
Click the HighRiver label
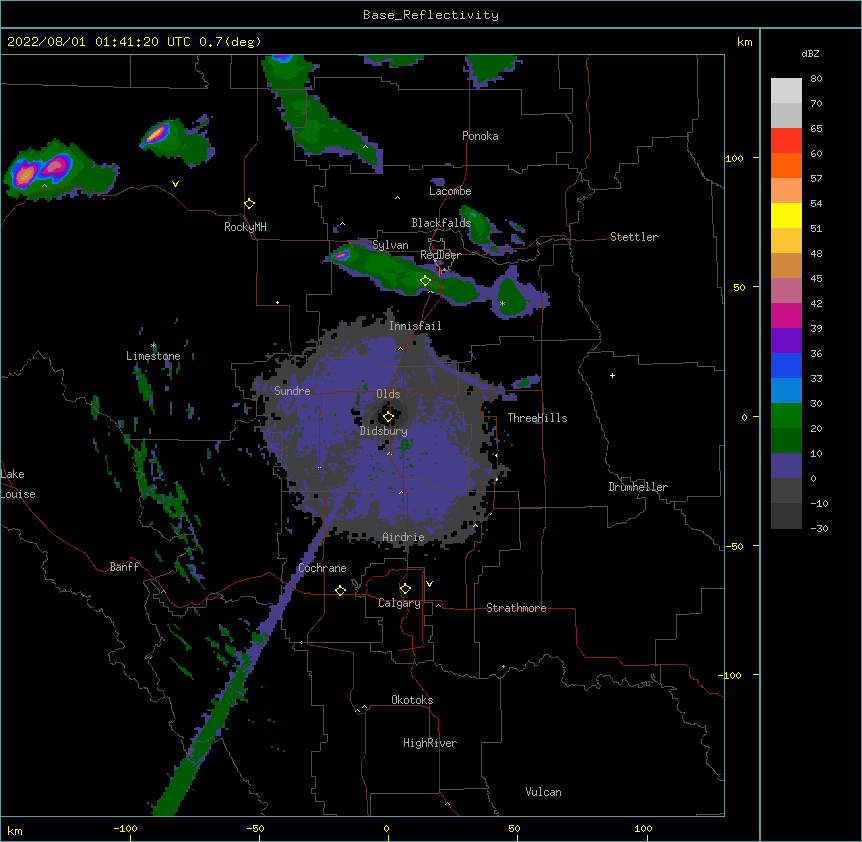coord(430,743)
